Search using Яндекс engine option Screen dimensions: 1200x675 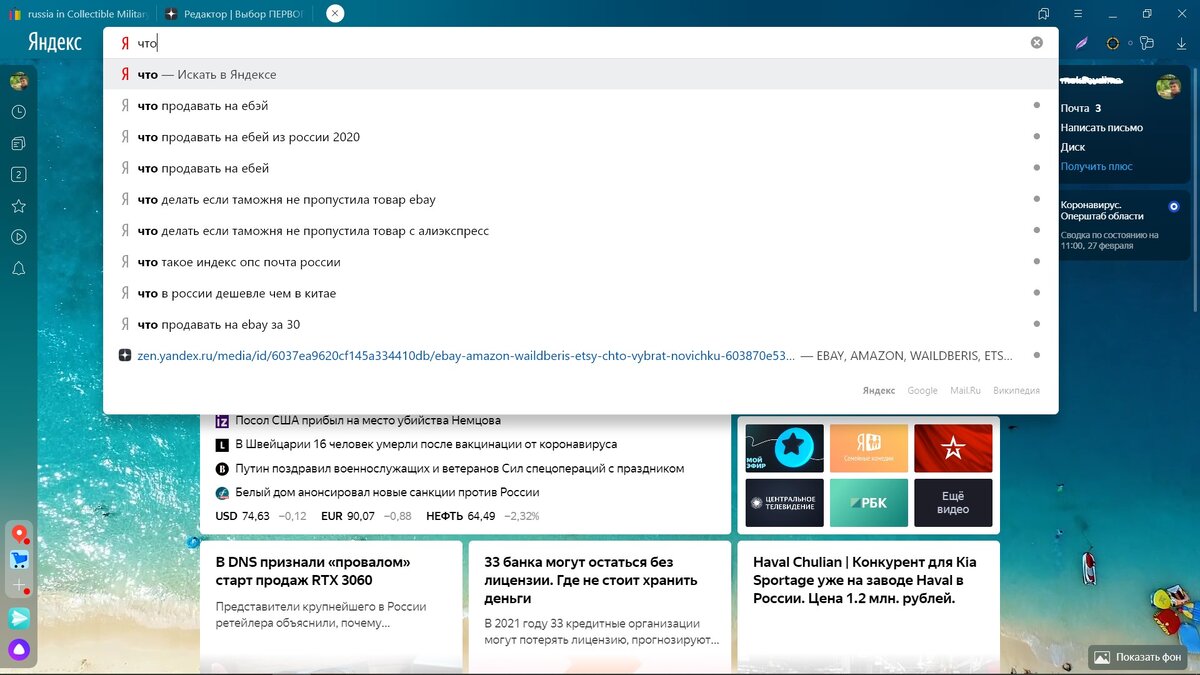click(879, 391)
